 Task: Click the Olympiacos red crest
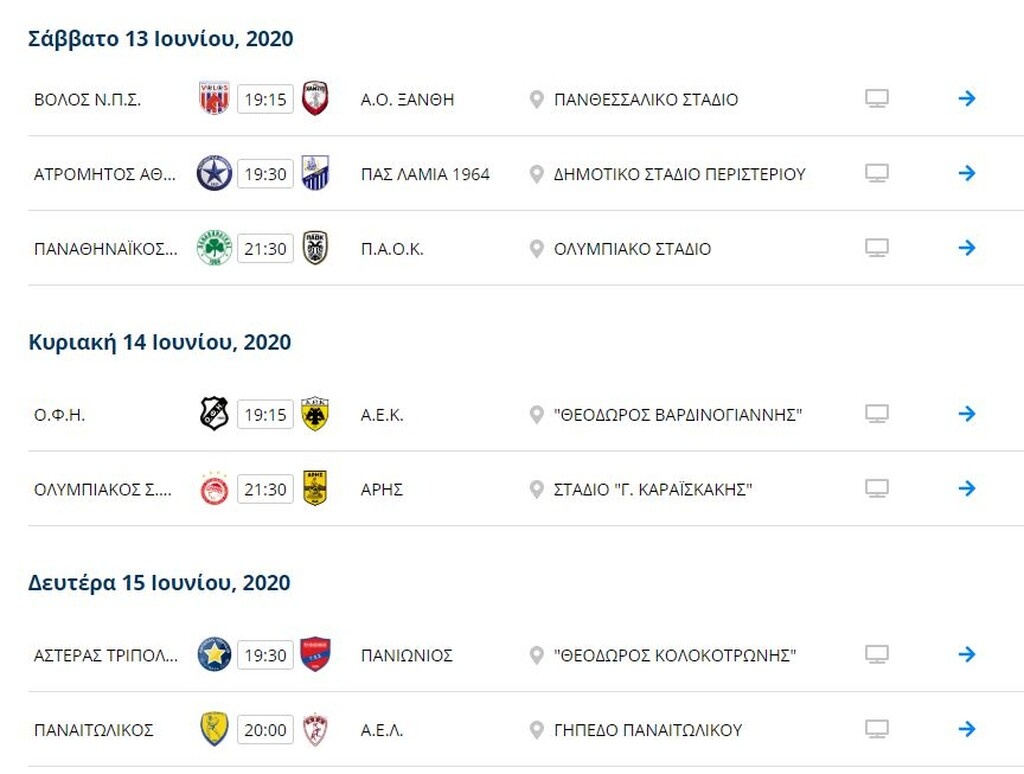click(x=214, y=489)
